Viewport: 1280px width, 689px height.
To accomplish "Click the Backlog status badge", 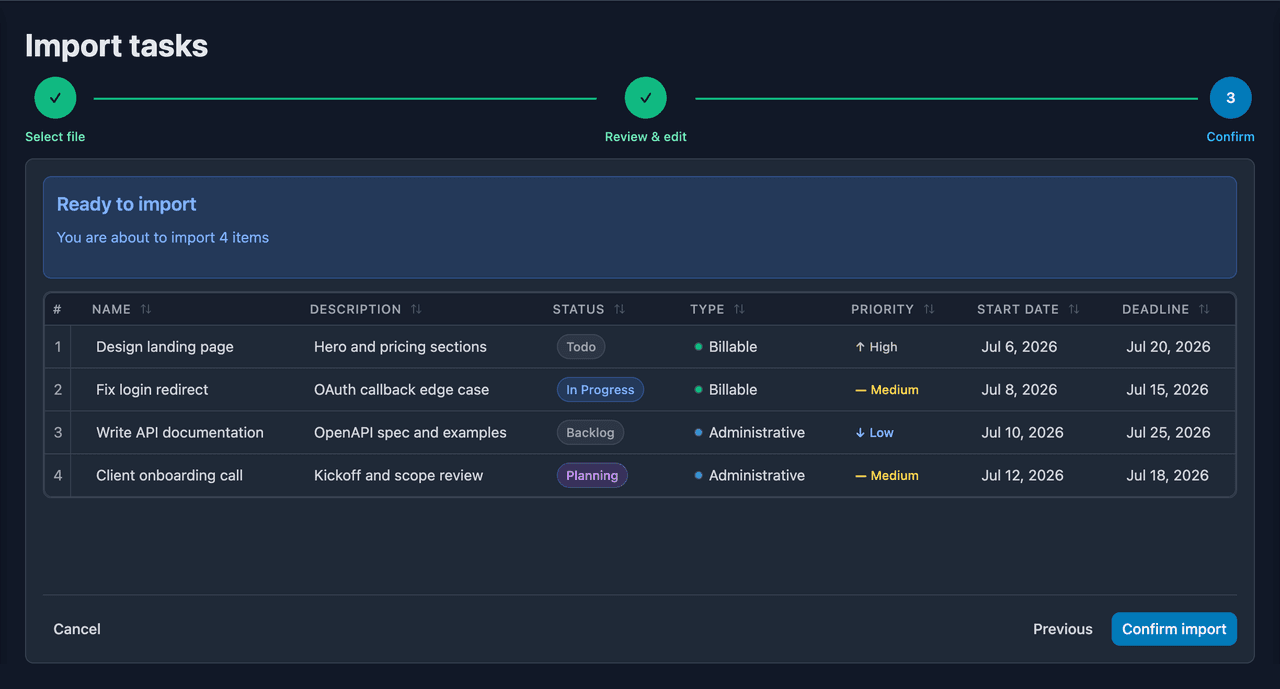I will (590, 433).
